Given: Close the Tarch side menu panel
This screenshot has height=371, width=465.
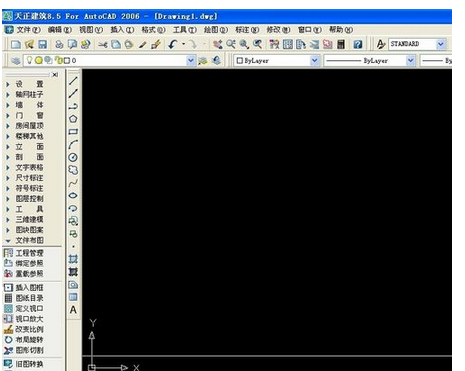Looking at the screenshot, I should tap(55, 75).
